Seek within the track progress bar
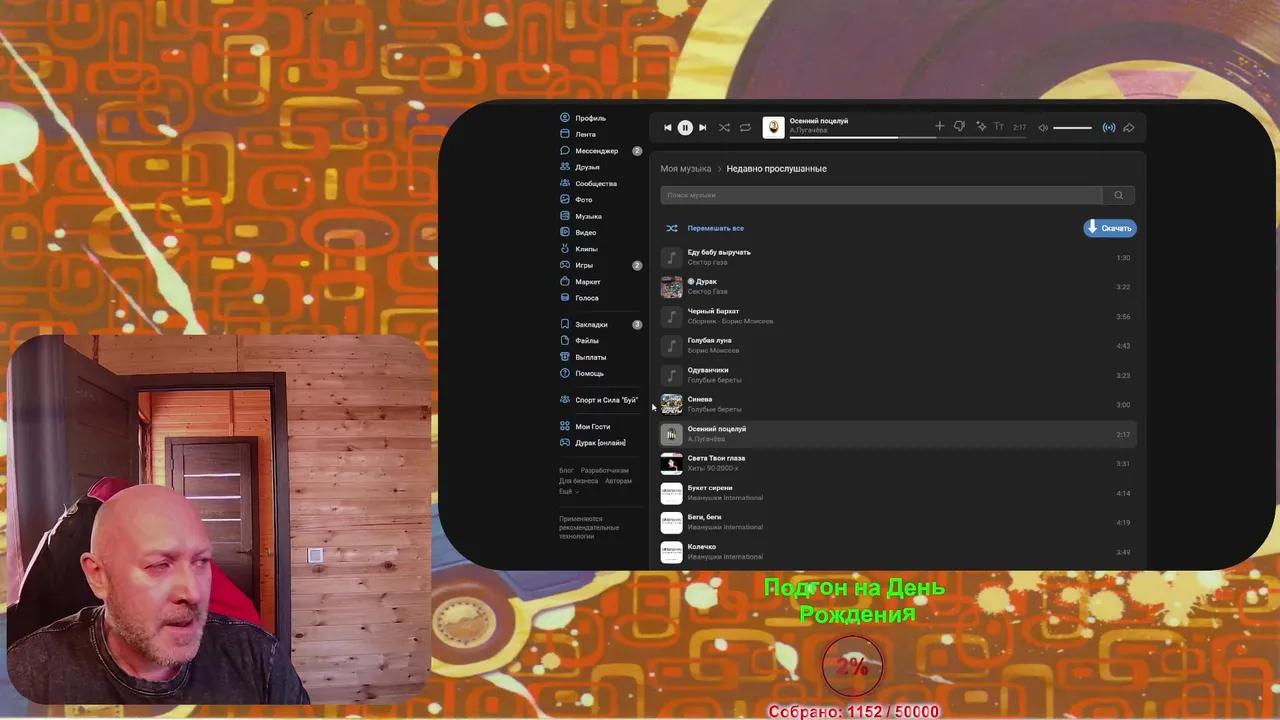1280x720 pixels. point(862,137)
